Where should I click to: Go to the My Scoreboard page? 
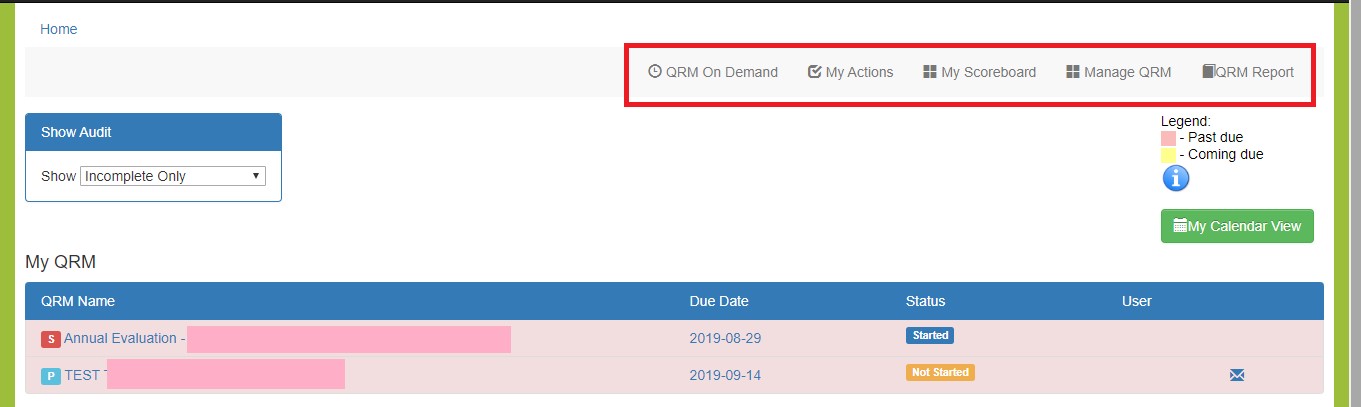coord(979,72)
